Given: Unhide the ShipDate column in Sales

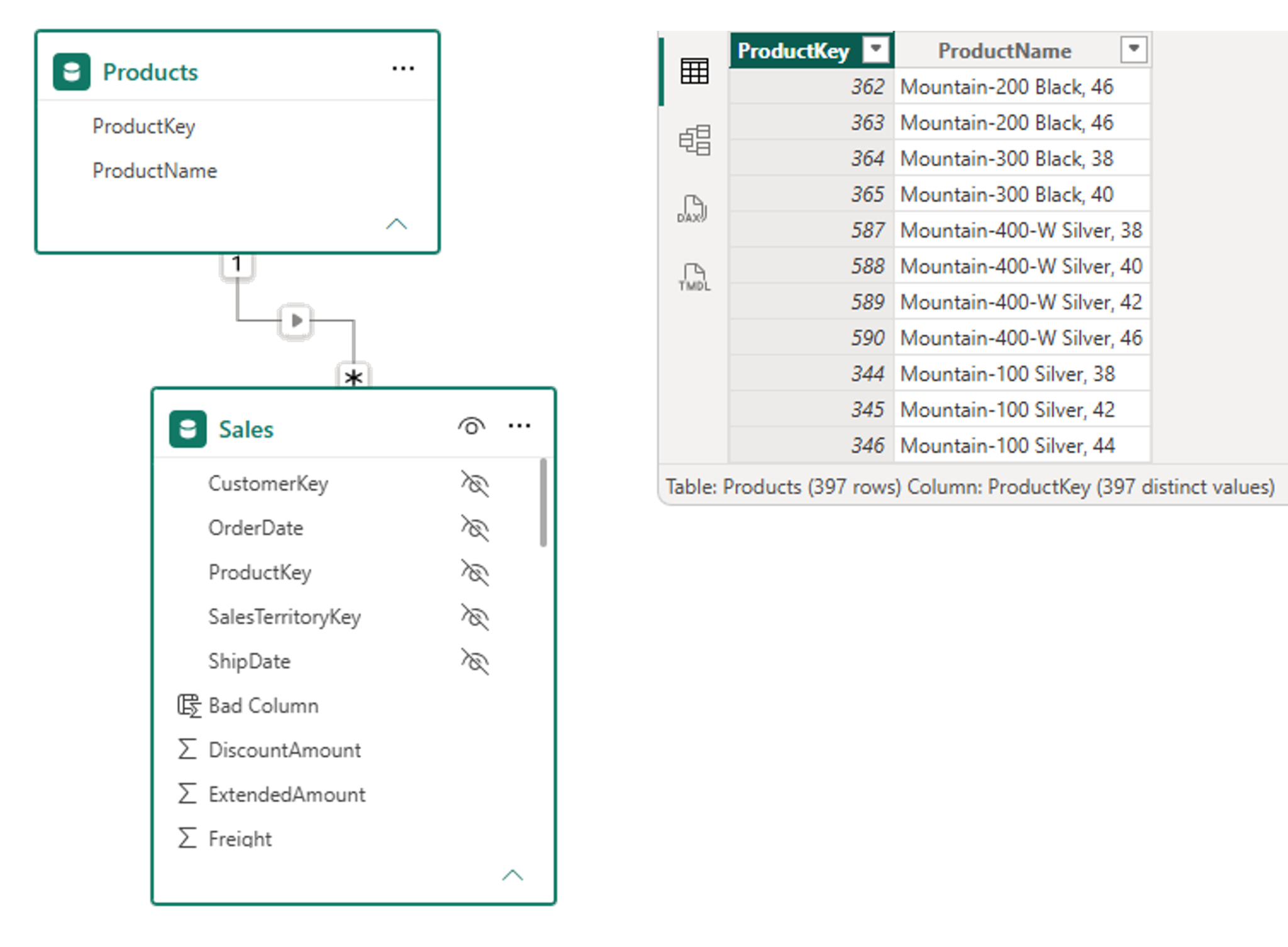Looking at the screenshot, I should pos(475,662).
